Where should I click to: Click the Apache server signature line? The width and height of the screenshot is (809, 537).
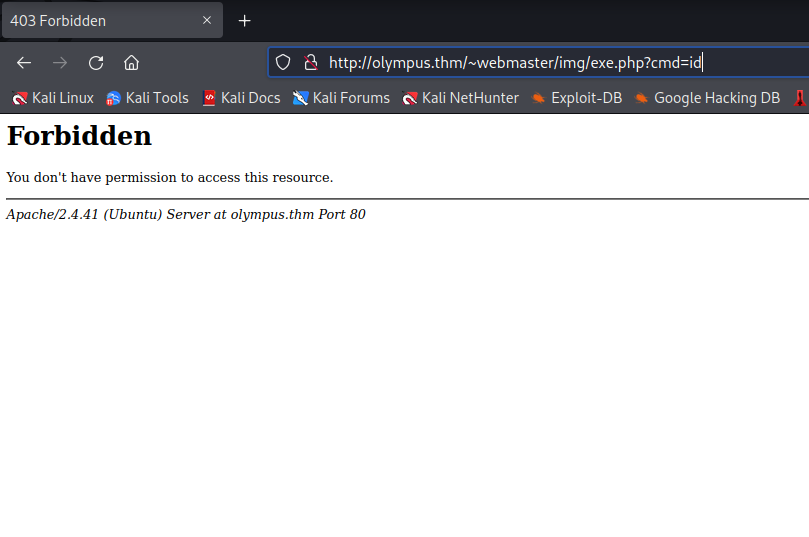tap(185, 214)
